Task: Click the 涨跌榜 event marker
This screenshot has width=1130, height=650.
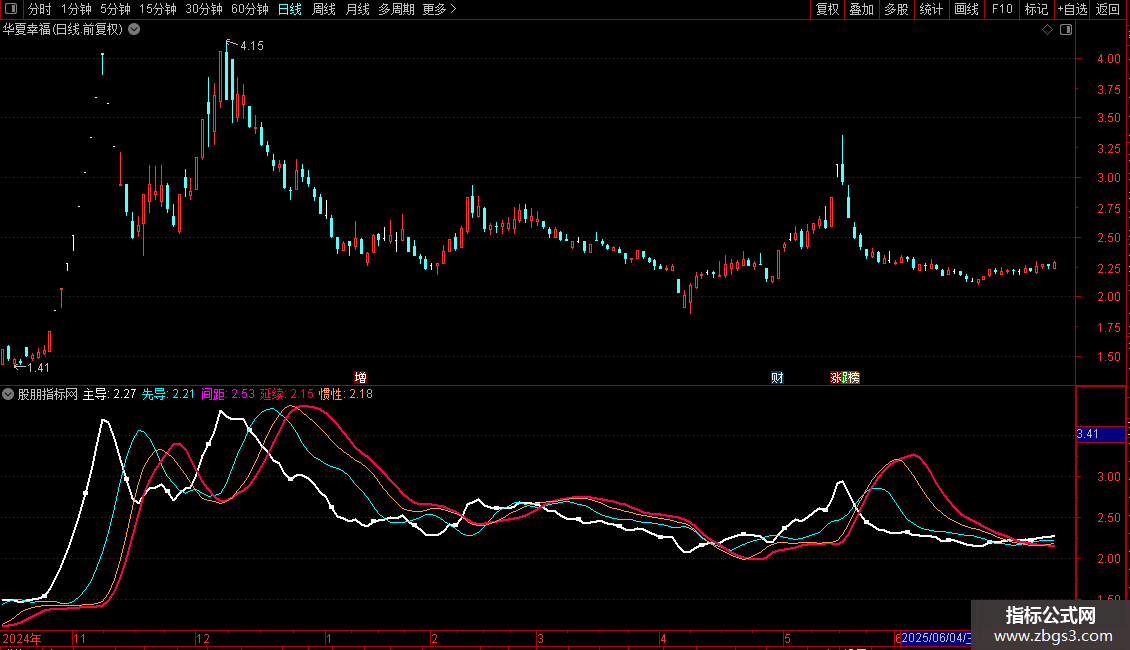Action: 845,378
